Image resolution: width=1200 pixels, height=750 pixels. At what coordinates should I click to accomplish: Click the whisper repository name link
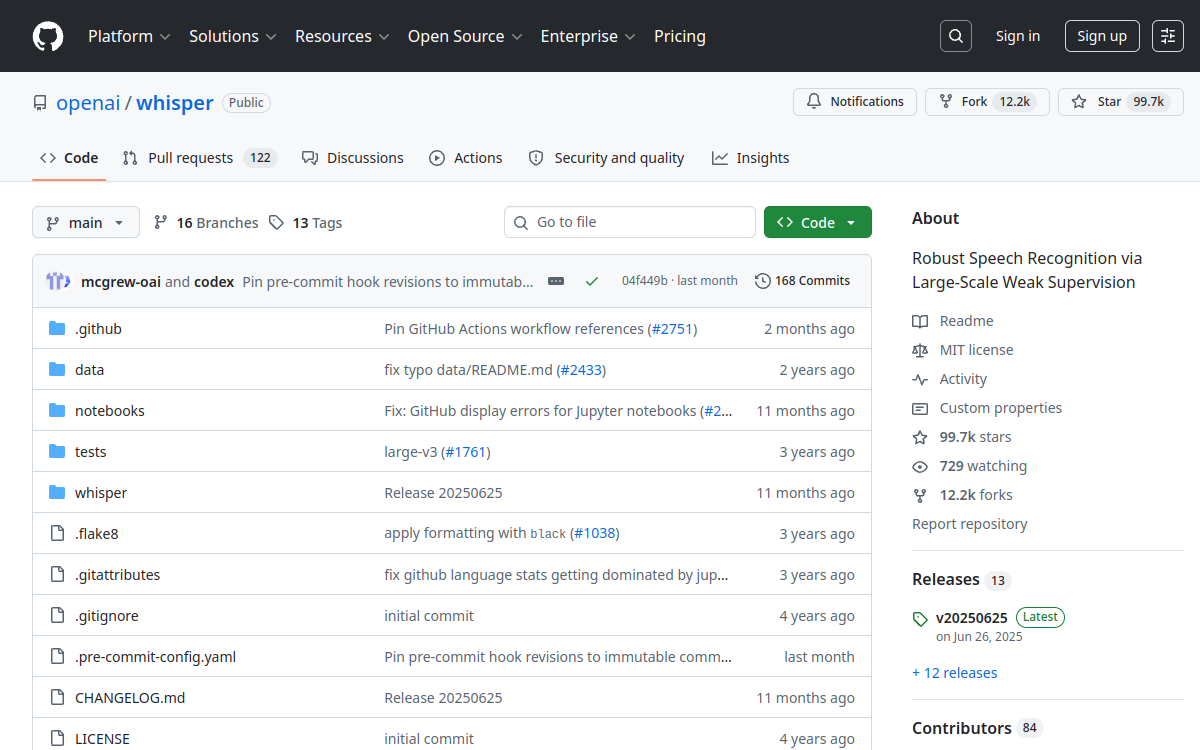pos(175,103)
